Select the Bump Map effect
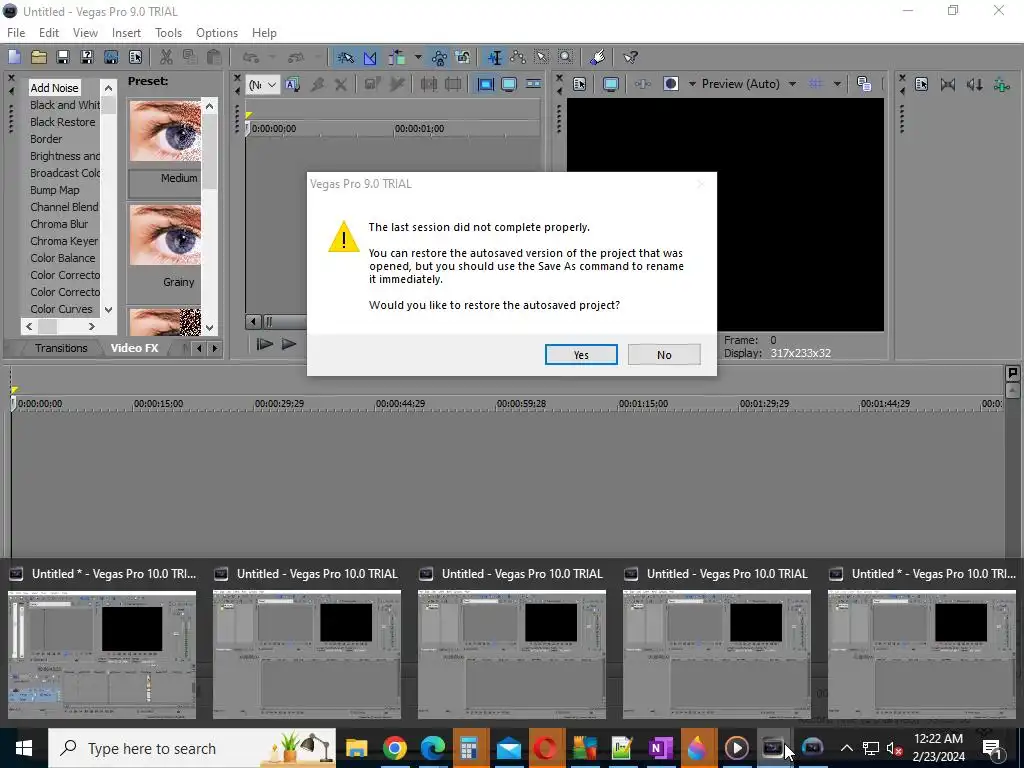 point(55,190)
